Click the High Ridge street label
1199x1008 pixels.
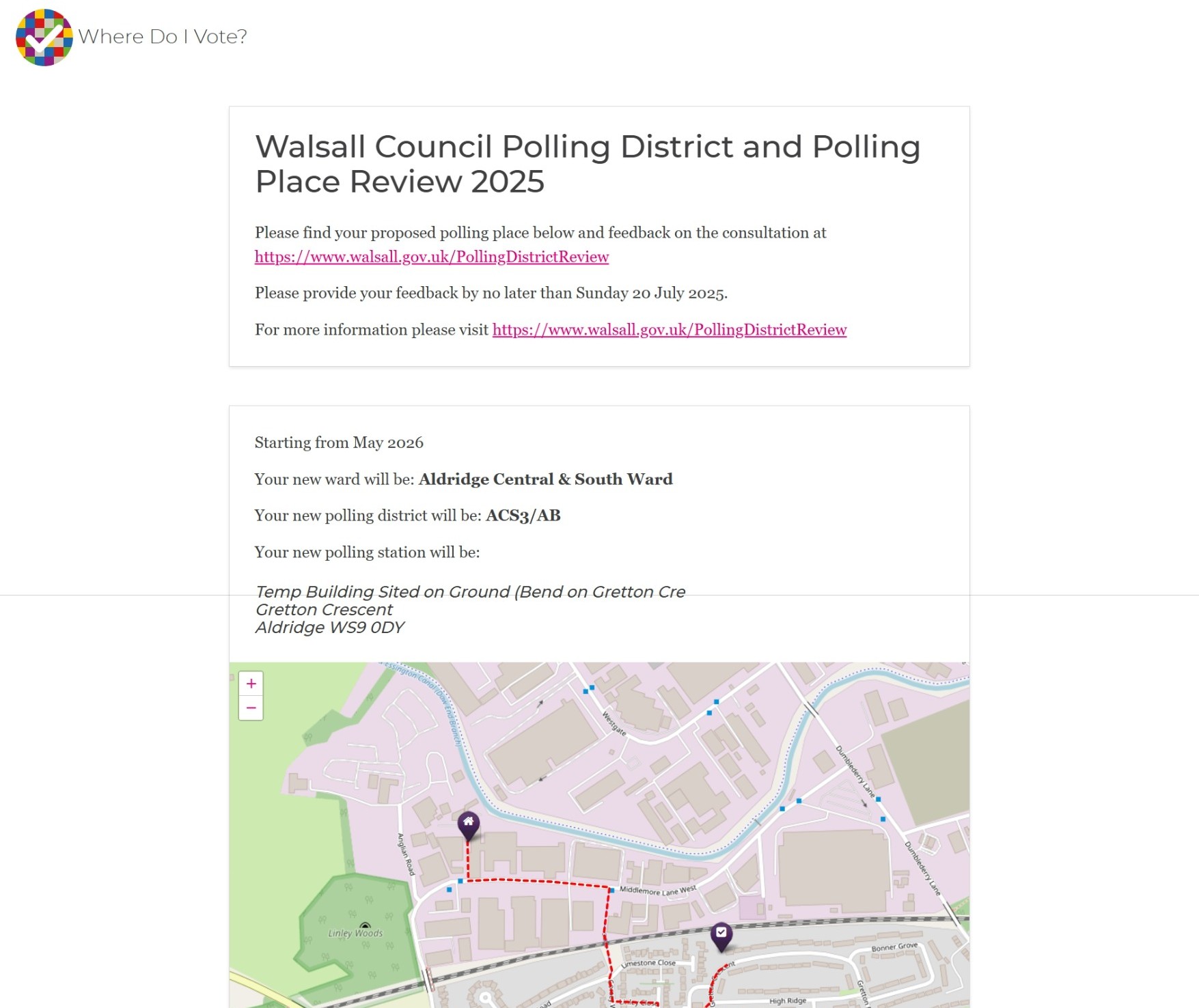(788, 1001)
